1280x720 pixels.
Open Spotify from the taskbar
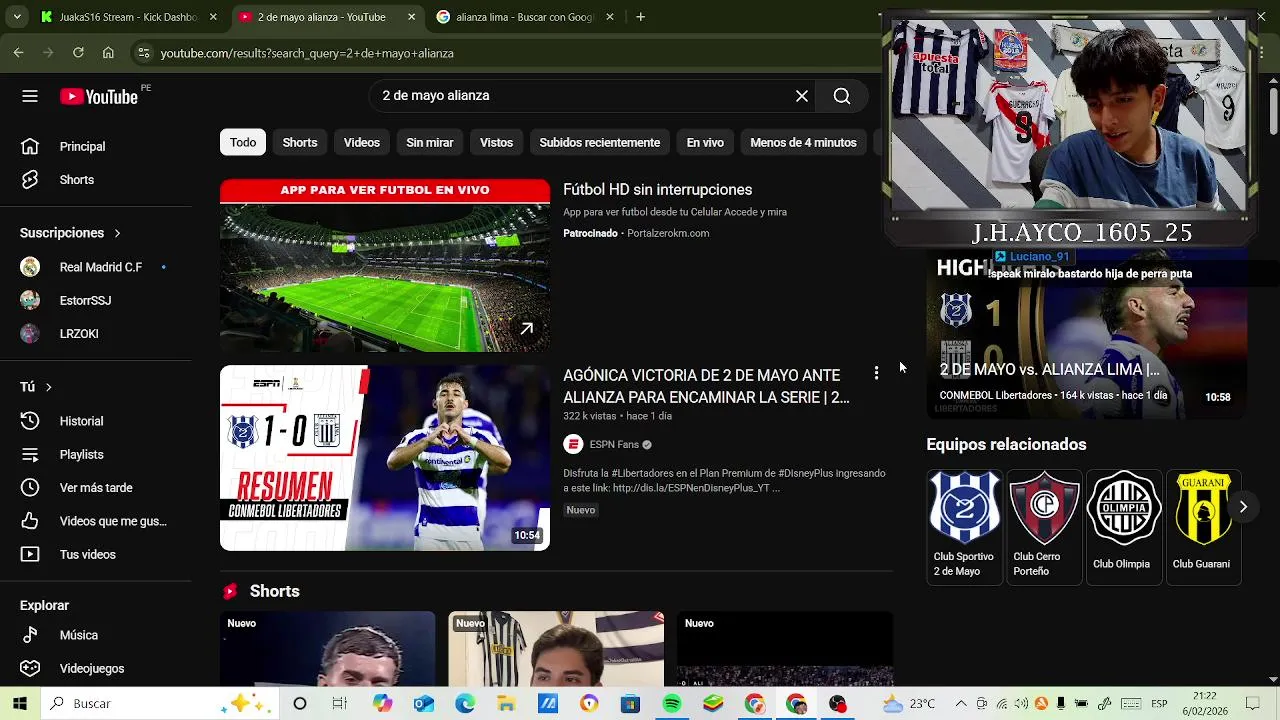coord(672,704)
